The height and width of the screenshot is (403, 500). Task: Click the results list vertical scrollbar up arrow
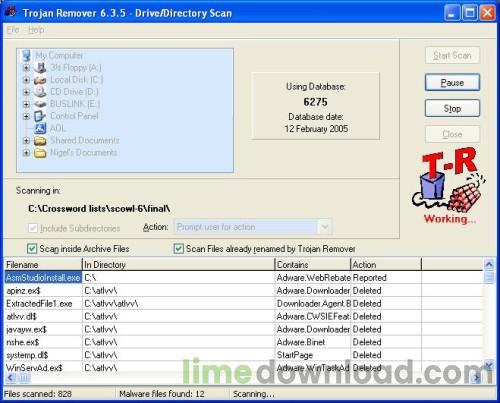click(x=489, y=265)
